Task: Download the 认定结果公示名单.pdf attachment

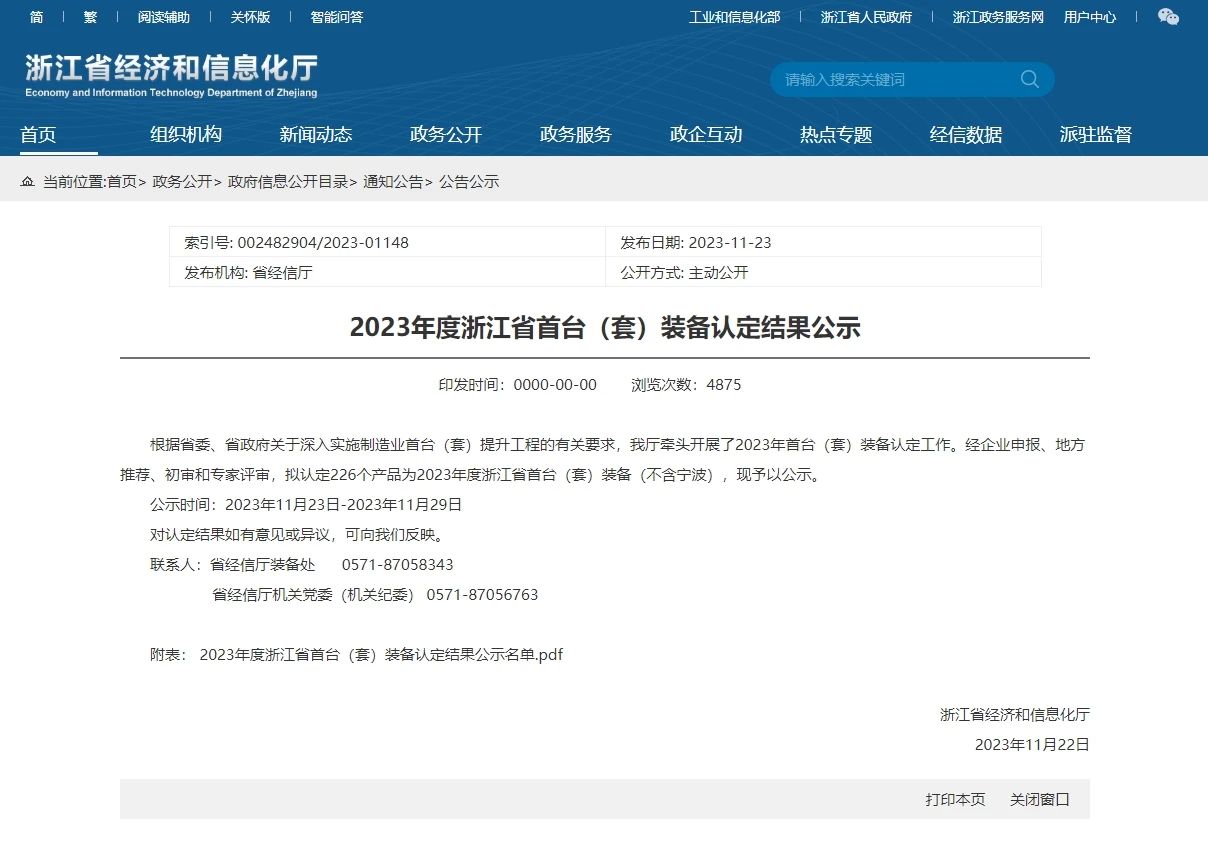Action: click(381, 655)
